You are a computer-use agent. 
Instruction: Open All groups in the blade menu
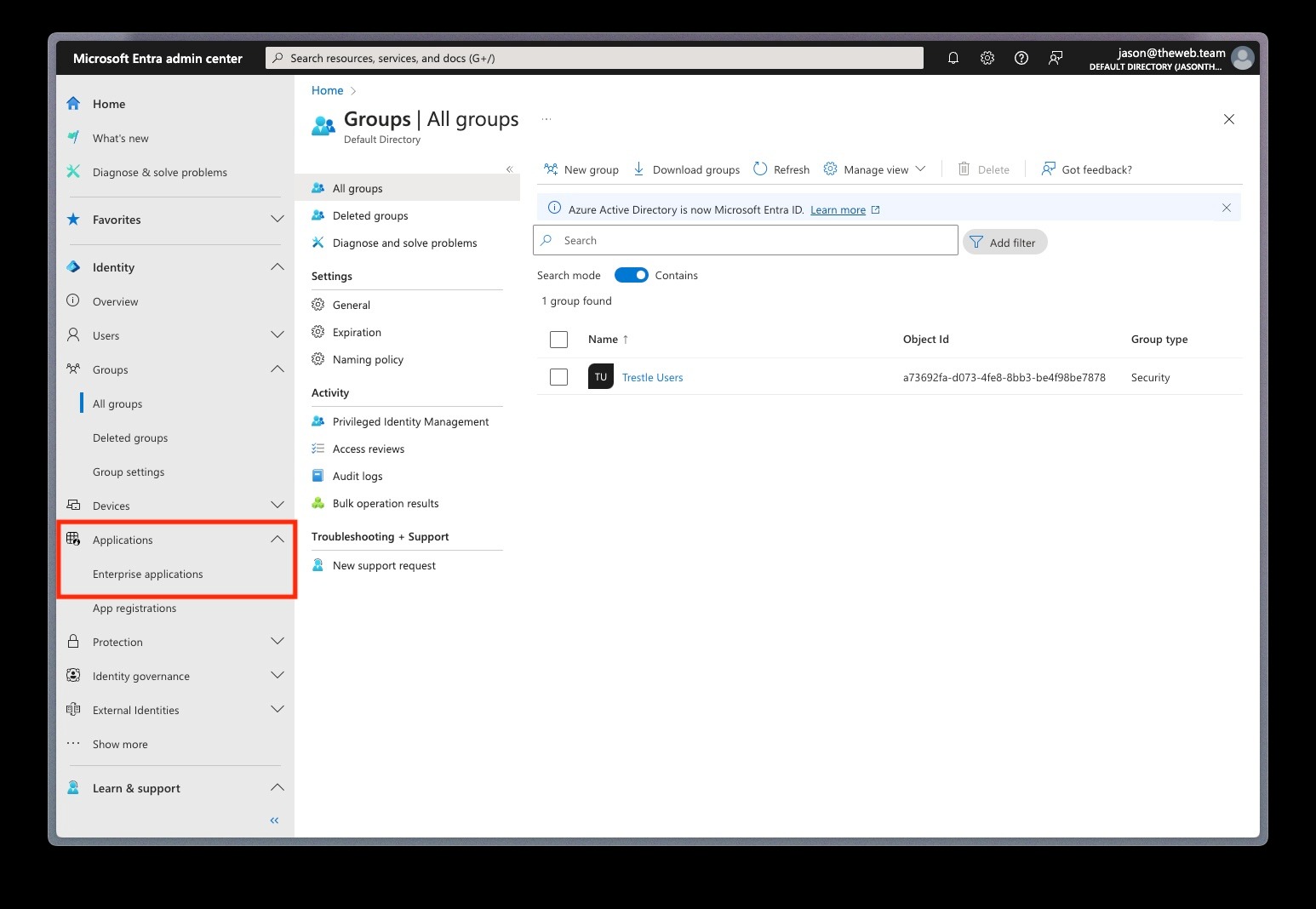(407, 188)
